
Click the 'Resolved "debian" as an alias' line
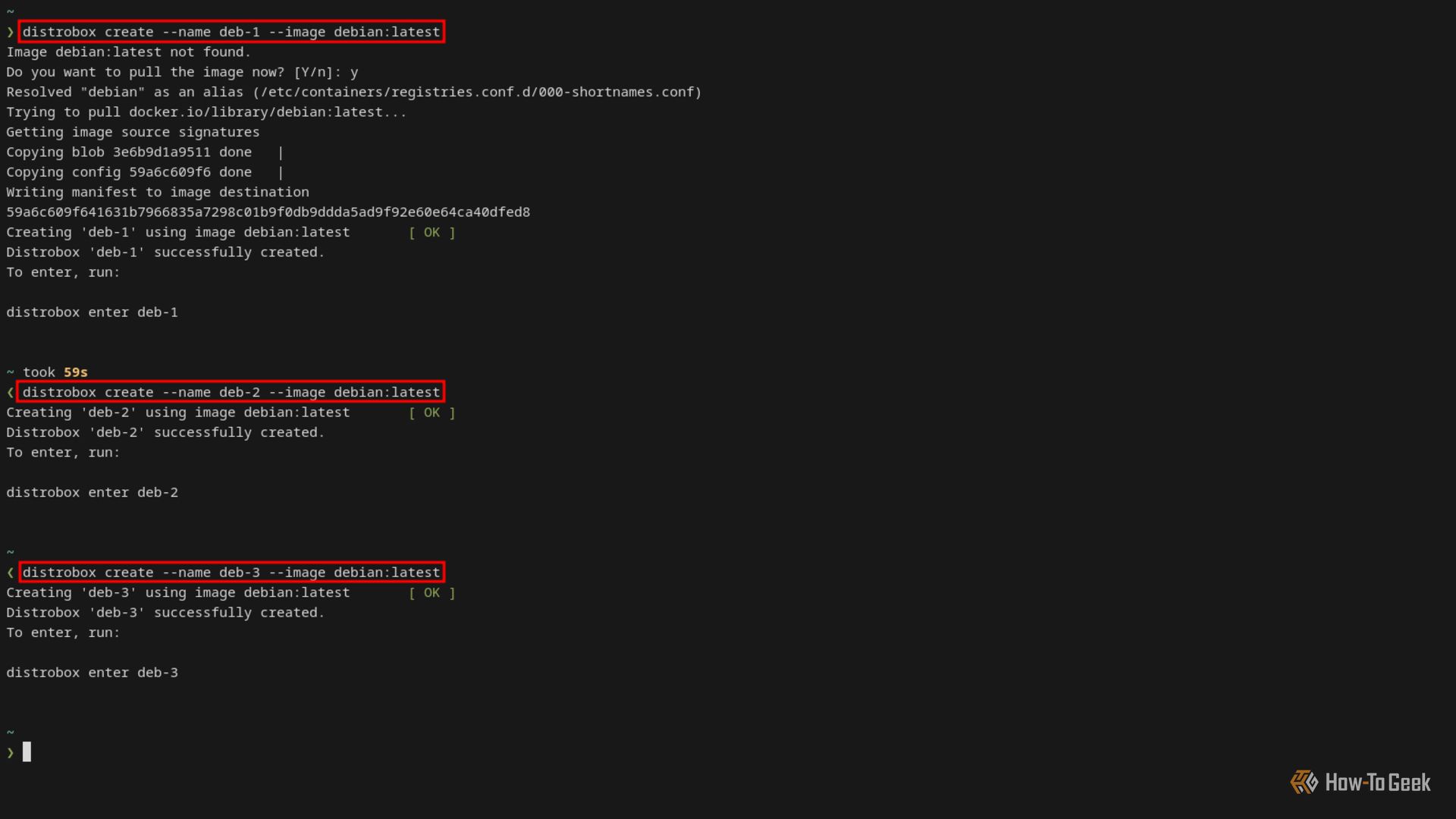(x=354, y=92)
